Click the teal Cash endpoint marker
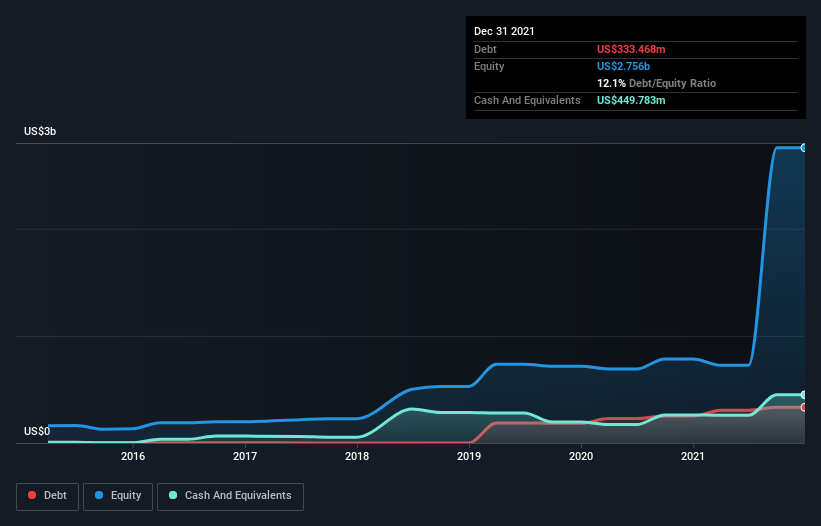Image resolution: width=821 pixels, height=526 pixels. pos(804,395)
